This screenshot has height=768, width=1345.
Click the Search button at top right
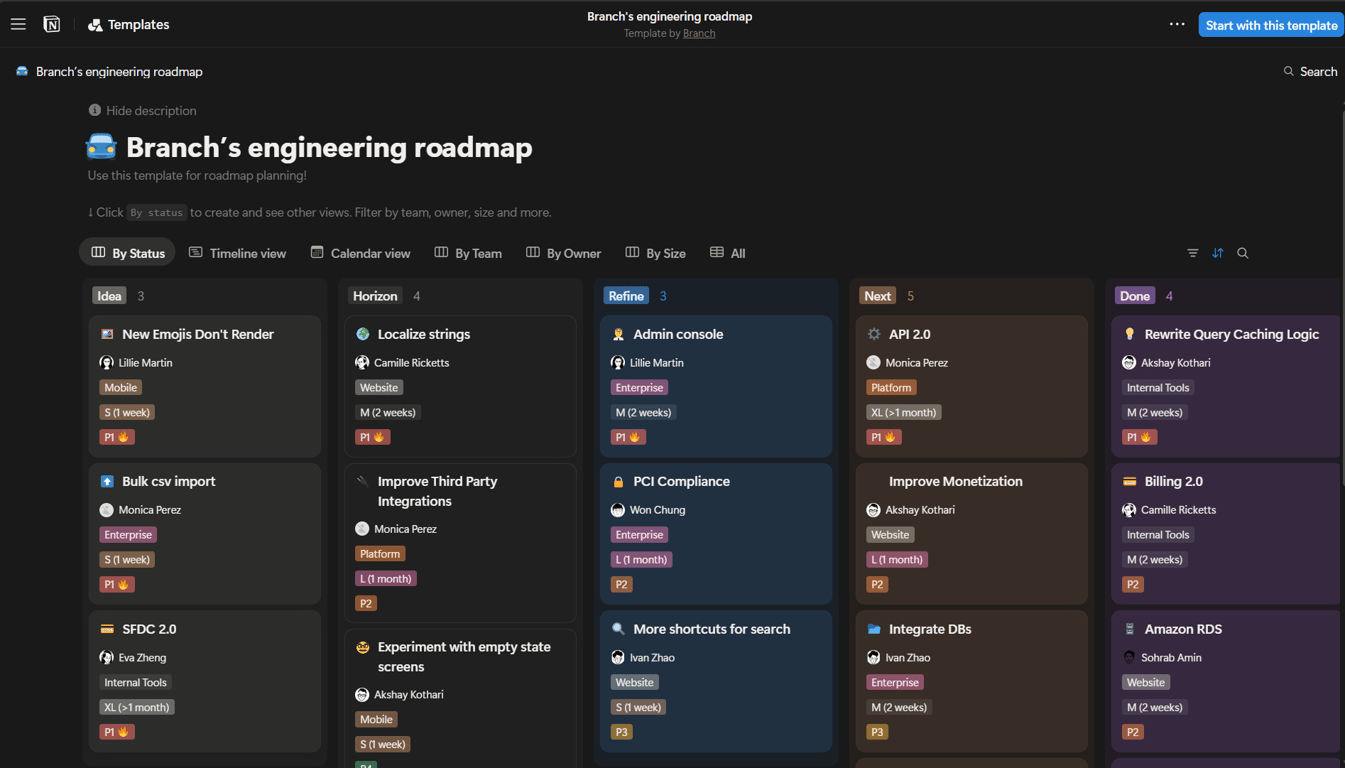1310,71
